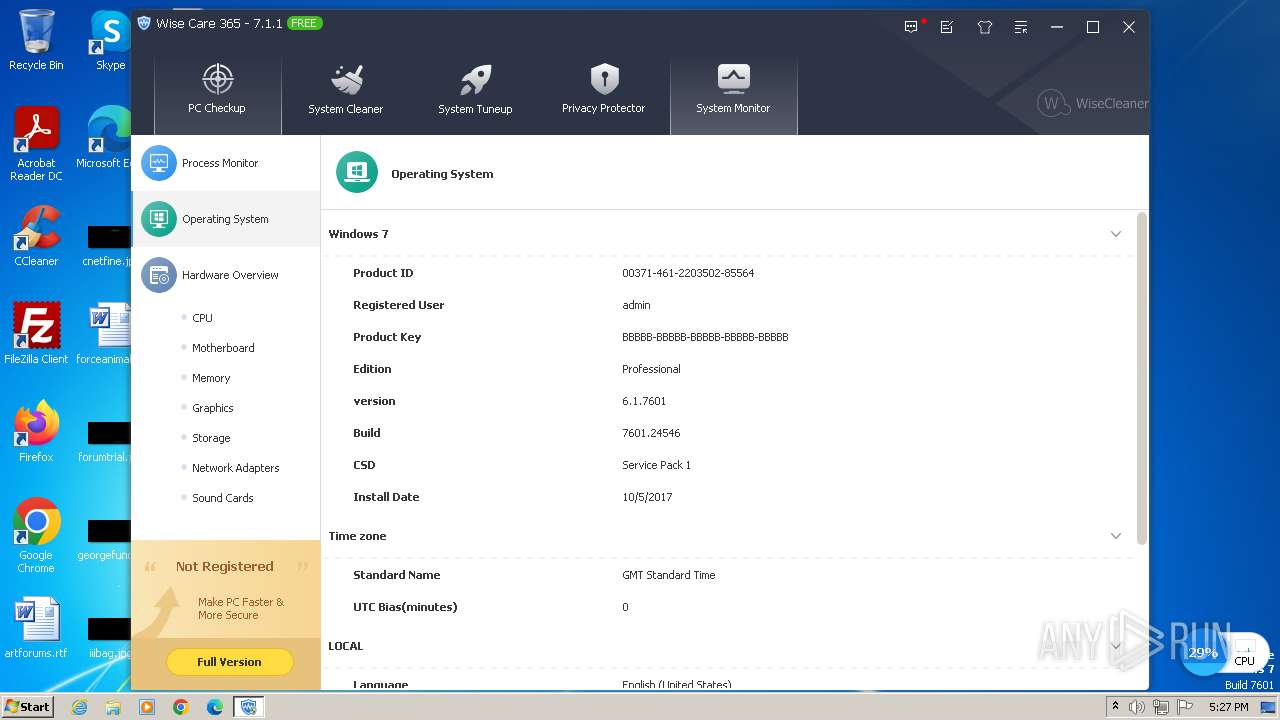Image resolution: width=1280 pixels, height=720 pixels.
Task: Show Sound Cards details
Action: (223, 498)
